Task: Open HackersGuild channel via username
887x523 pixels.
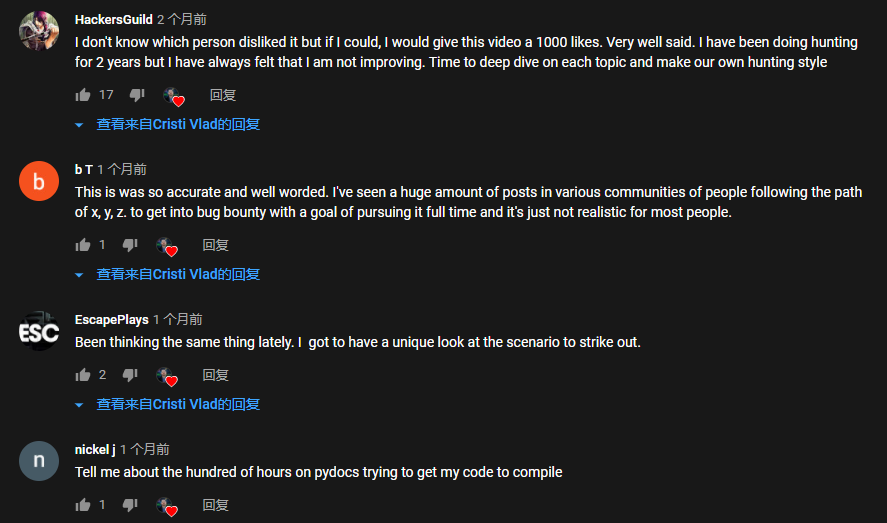Action: coord(114,20)
